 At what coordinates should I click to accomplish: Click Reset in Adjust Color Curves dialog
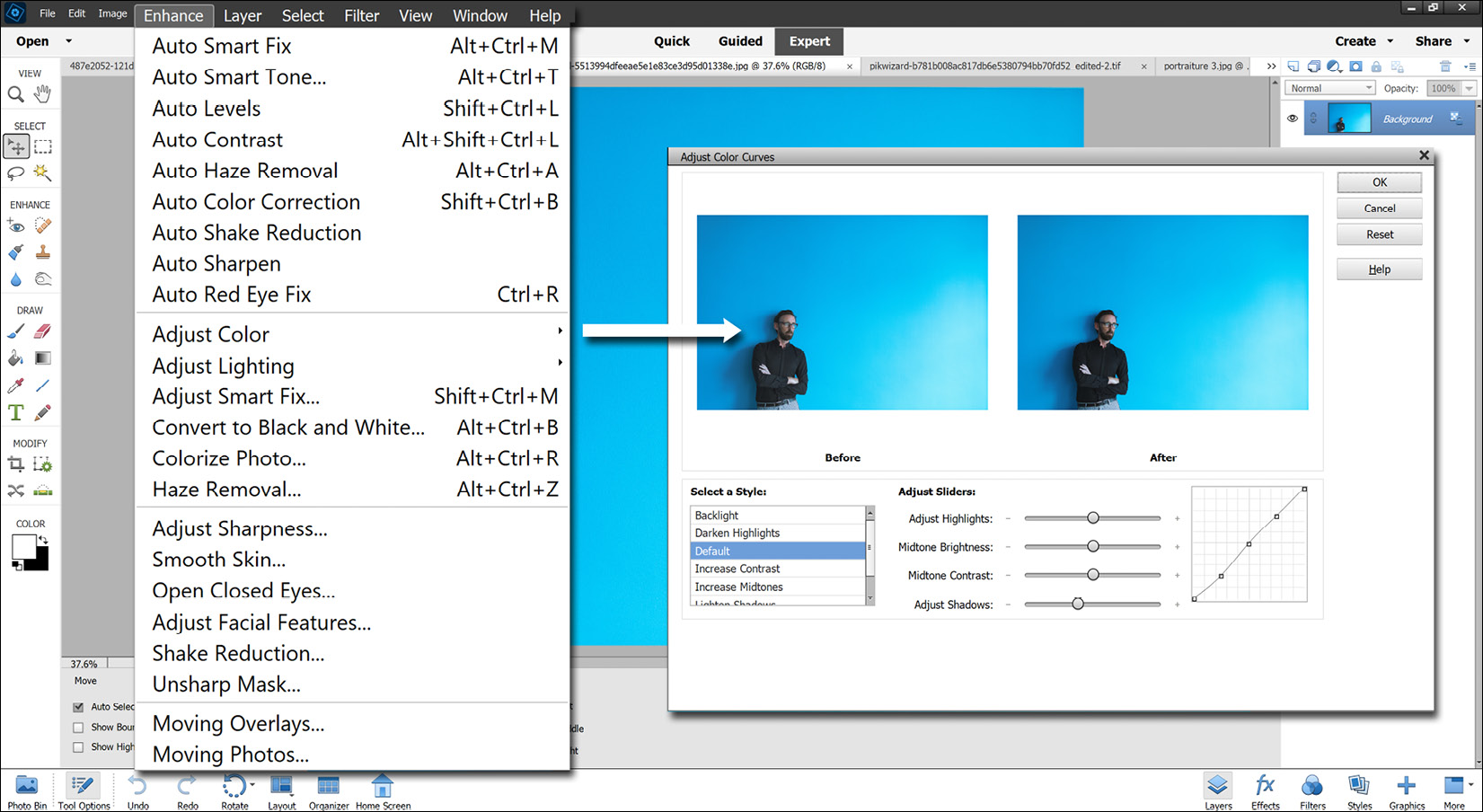[1379, 234]
